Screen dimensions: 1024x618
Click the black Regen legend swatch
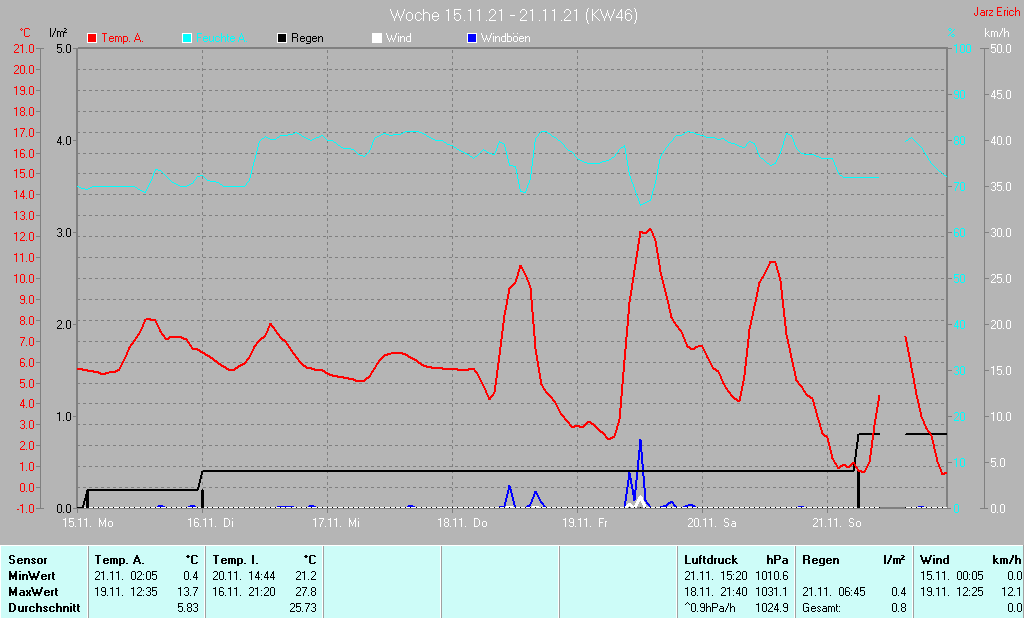pos(282,39)
